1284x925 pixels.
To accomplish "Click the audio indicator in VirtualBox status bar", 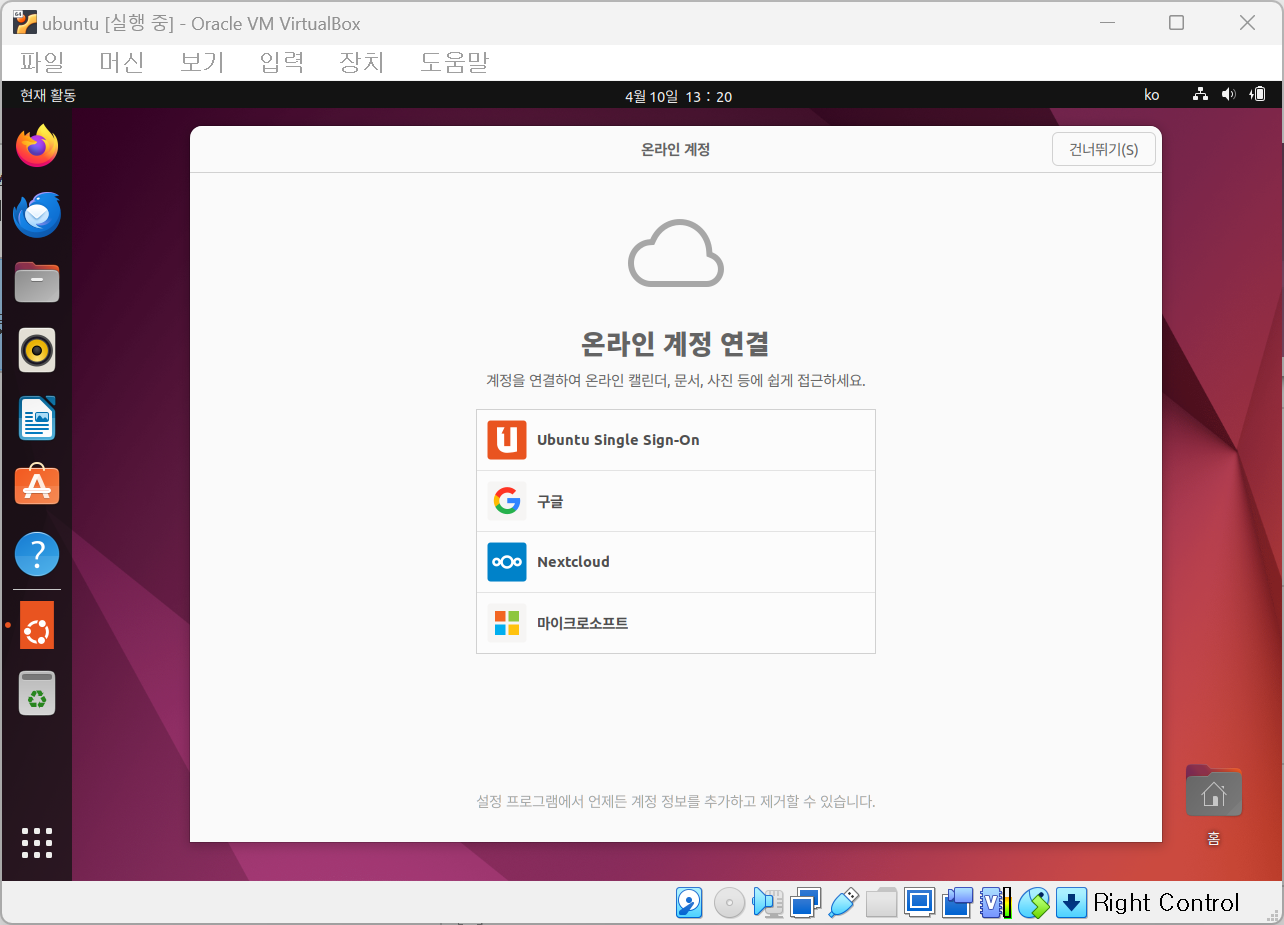I will pos(767,903).
